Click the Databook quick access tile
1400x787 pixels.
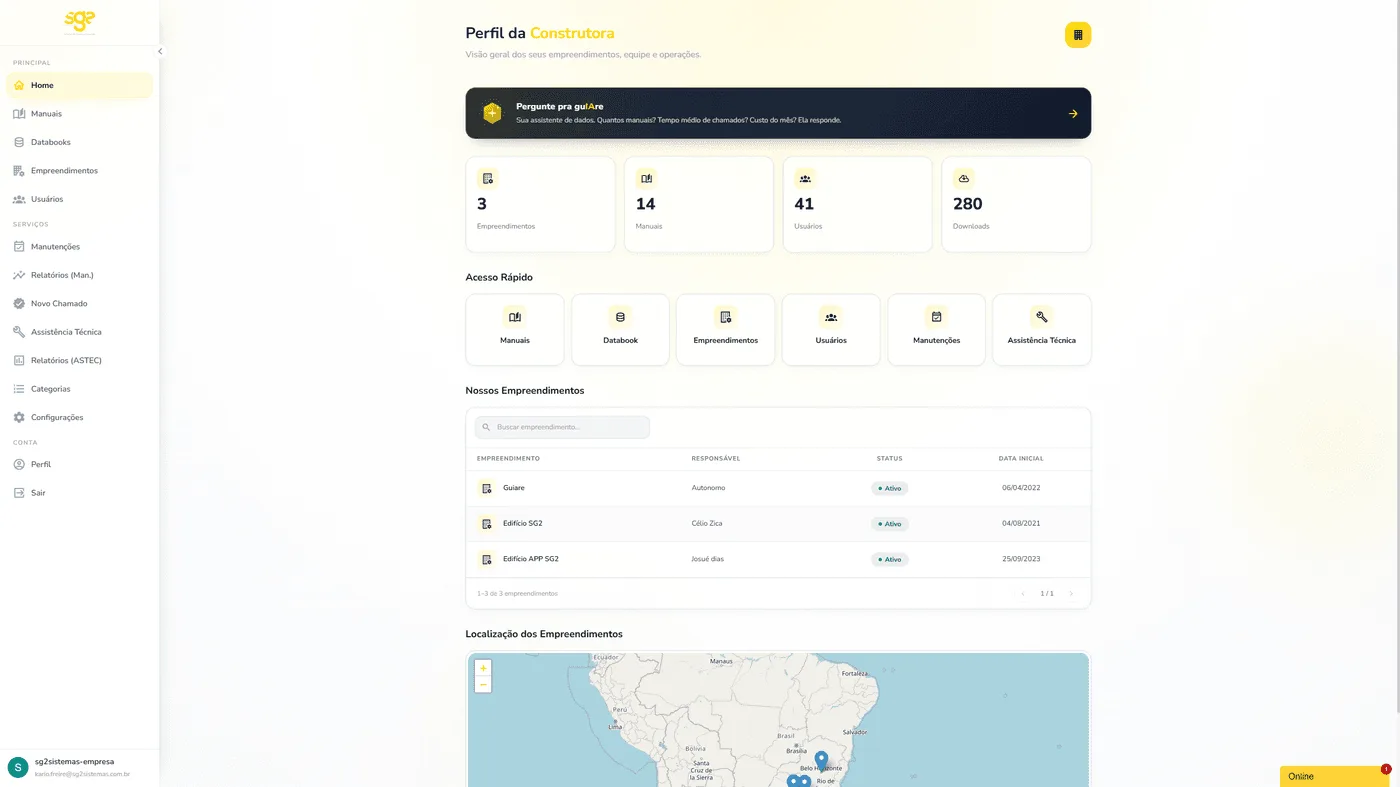(x=620, y=329)
